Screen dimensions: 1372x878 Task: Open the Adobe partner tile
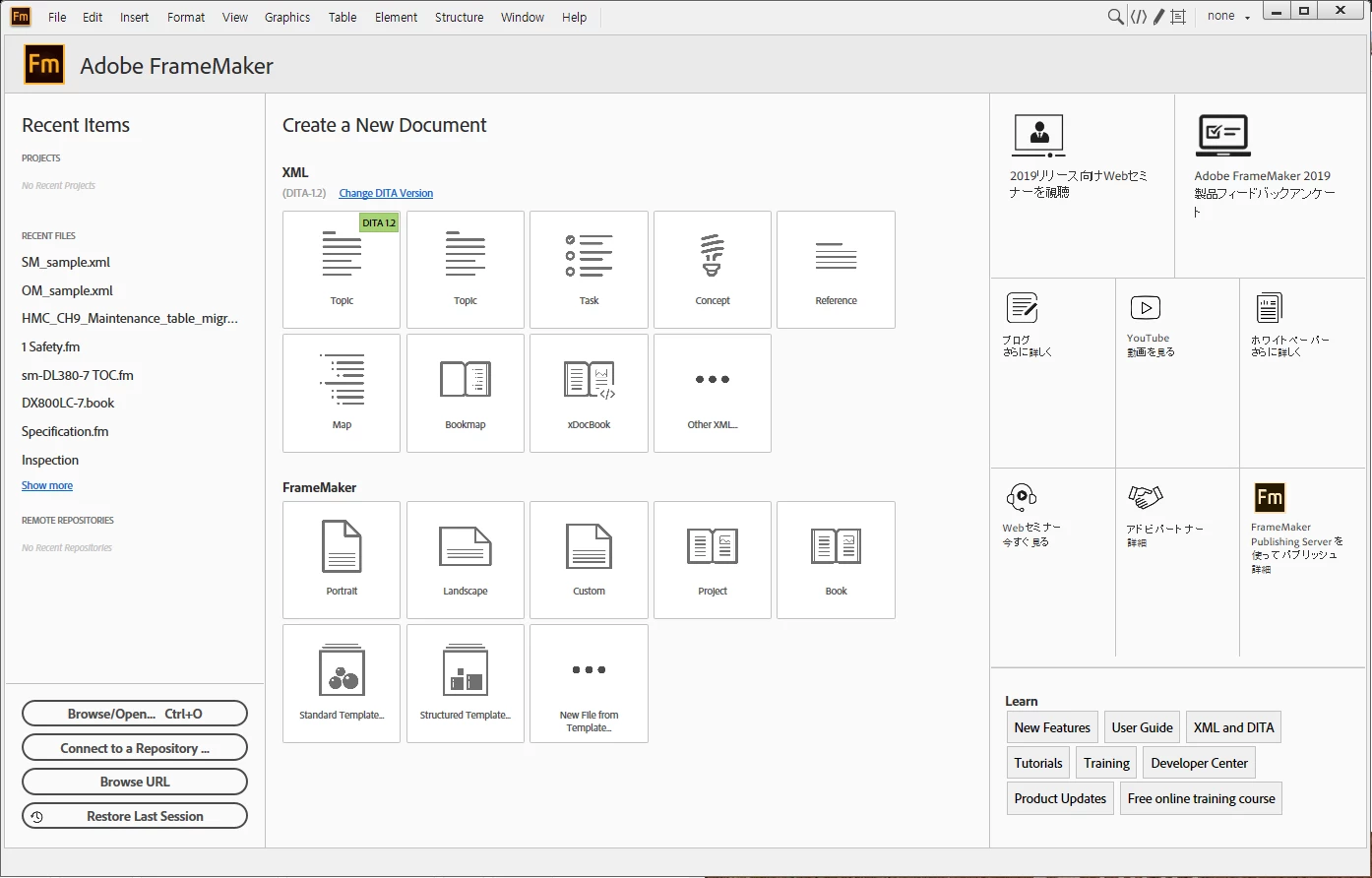pos(1177,562)
